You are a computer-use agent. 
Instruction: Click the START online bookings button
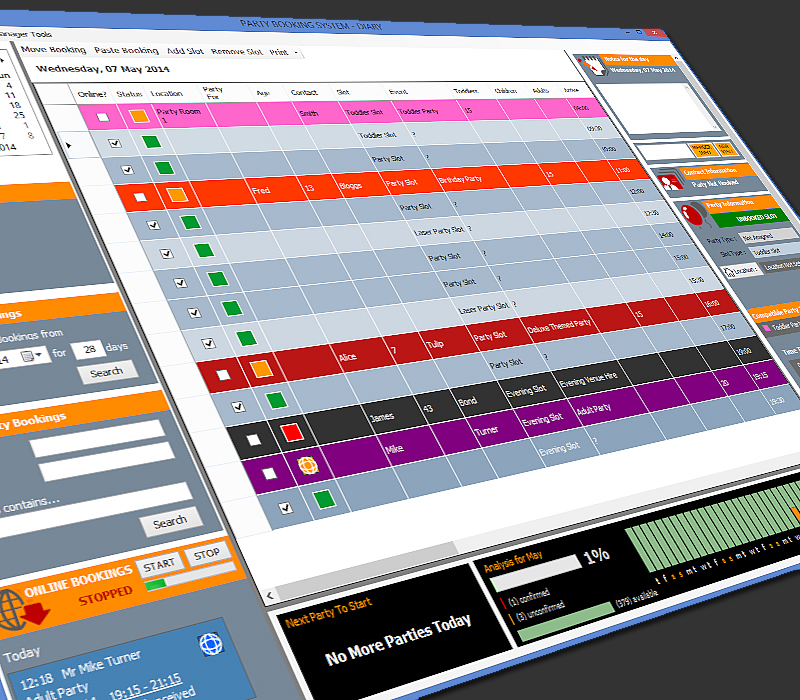point(160,564)
